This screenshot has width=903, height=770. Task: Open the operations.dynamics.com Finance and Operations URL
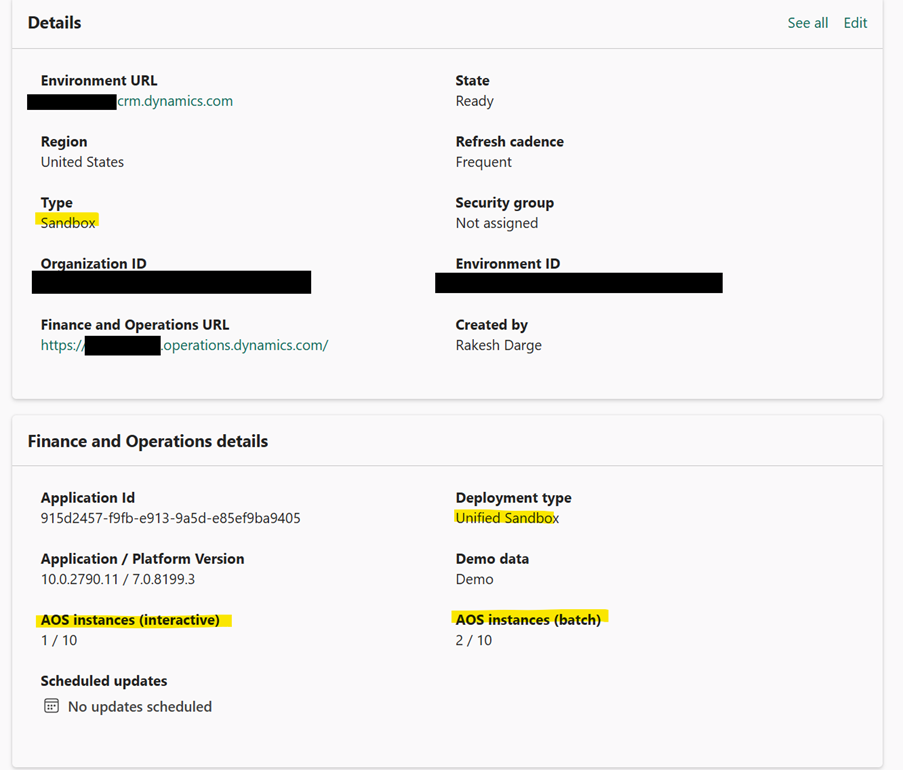[x=184, y=345]
